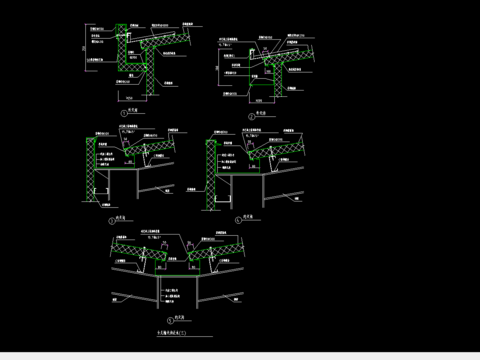Click the horizontal dimension line below detail 1
480x360 pixels.
(132, 101)
